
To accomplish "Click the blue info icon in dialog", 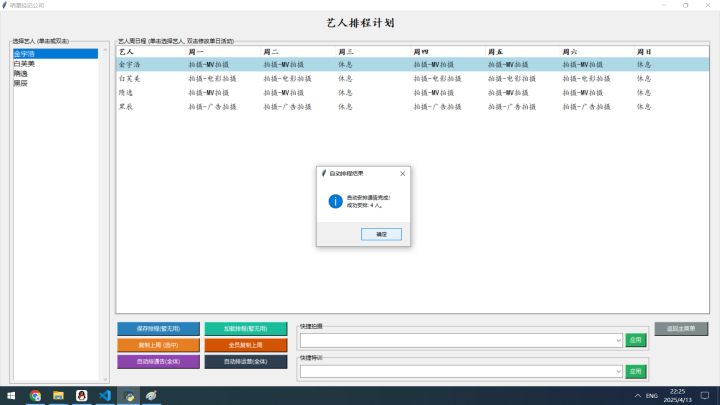I will [335, 201].
